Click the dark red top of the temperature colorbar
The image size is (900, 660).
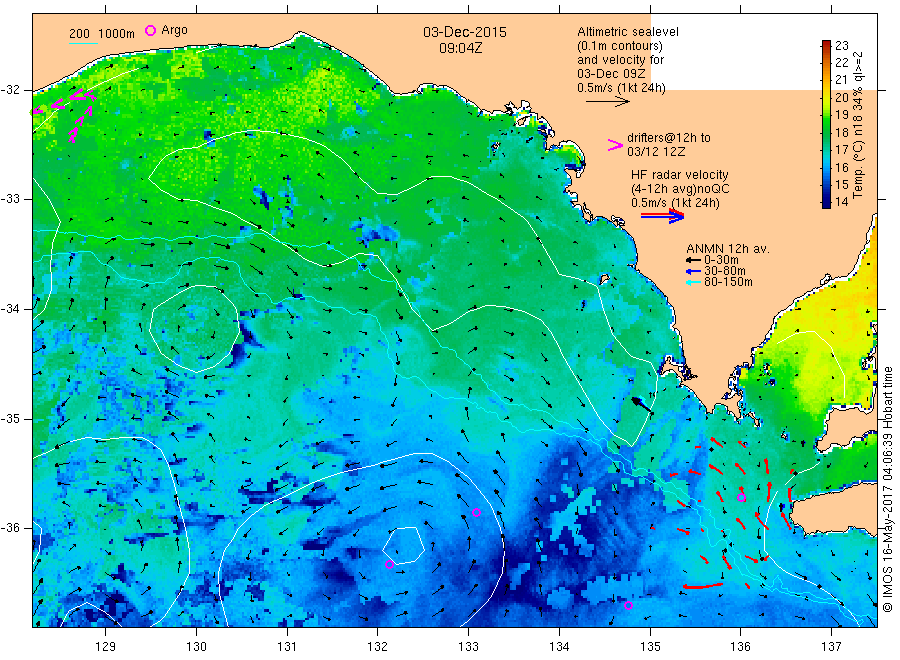tap(826, 44)
